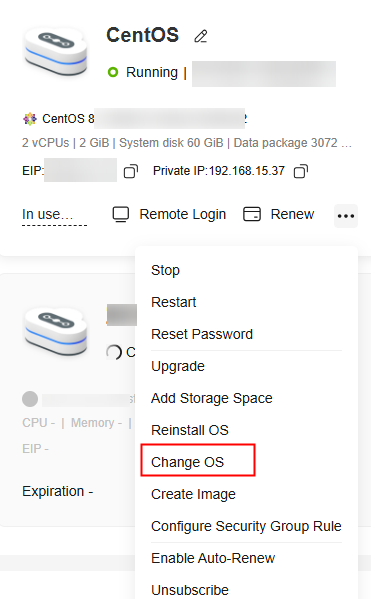Choose Restart in the actions menu
The image size is (375, 599).
tap(173, 302)
